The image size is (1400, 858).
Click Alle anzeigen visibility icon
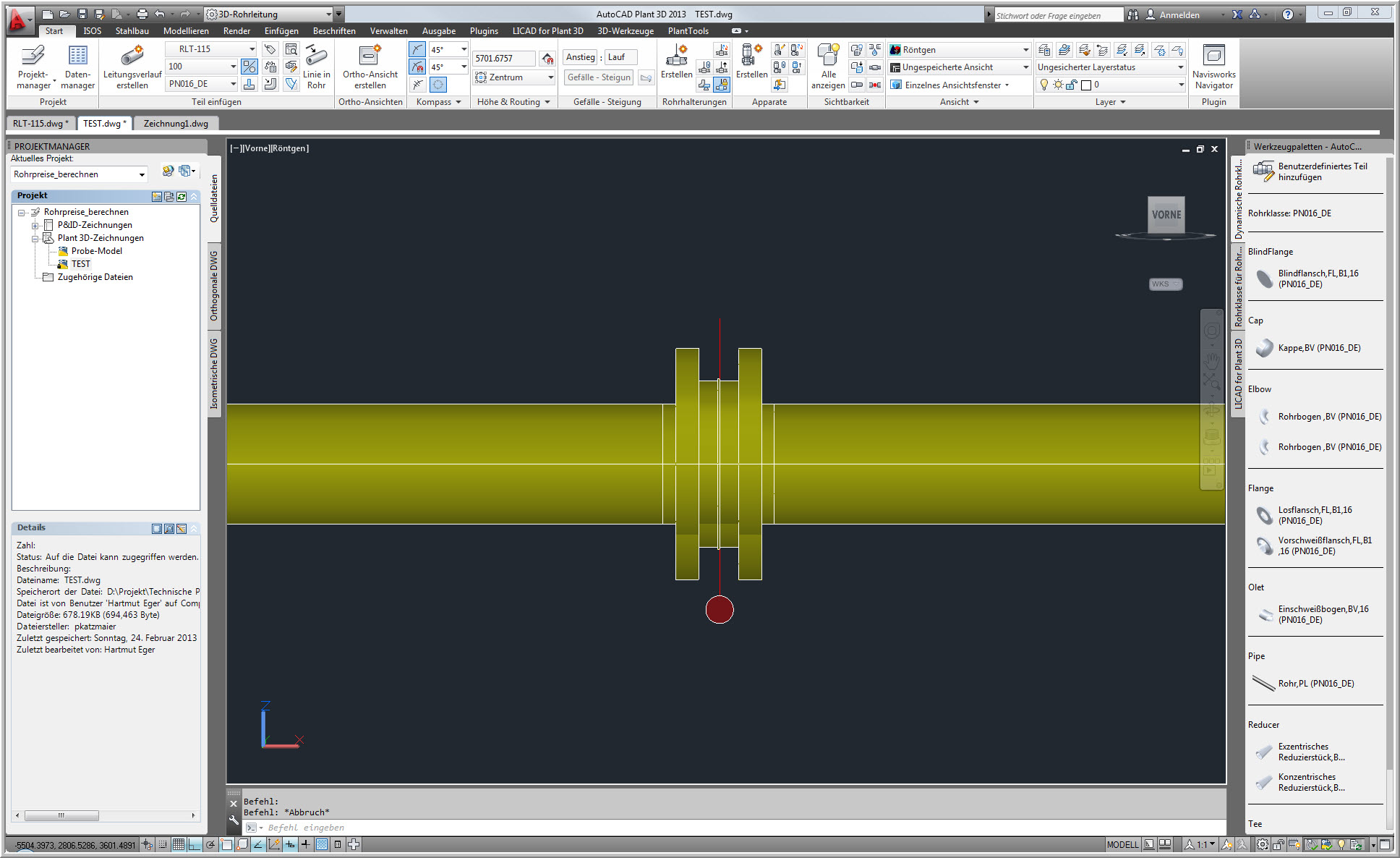pyautogui.click(x=828, y=67)
